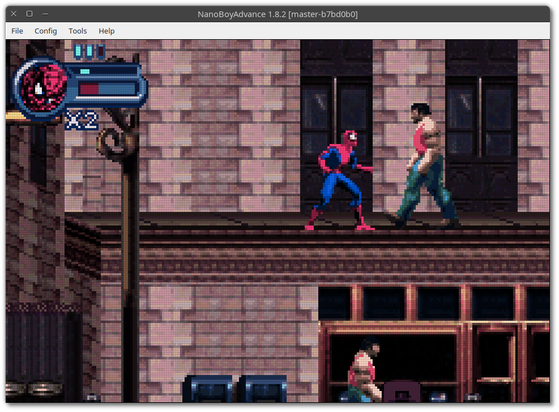Minimize the NanoBoyAdvance window
The height and width of the screenshot is (412, 559).
click(45, 14)
